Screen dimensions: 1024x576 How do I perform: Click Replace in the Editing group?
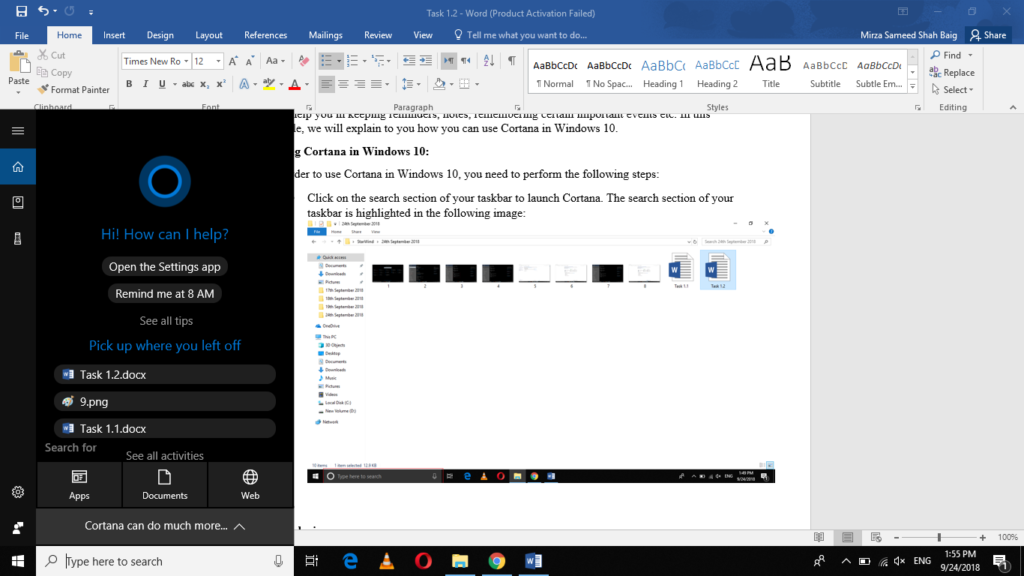coord(953,72)
